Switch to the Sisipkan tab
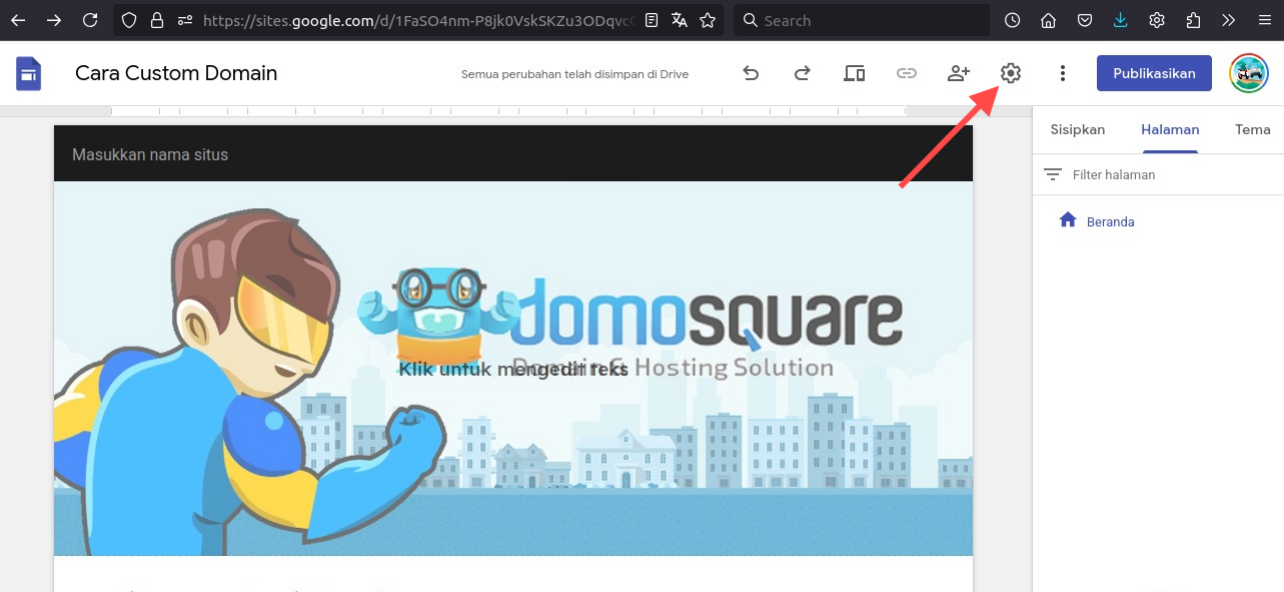The width and height of the screenshot is (1284, 592). (x=1077, y=129)
